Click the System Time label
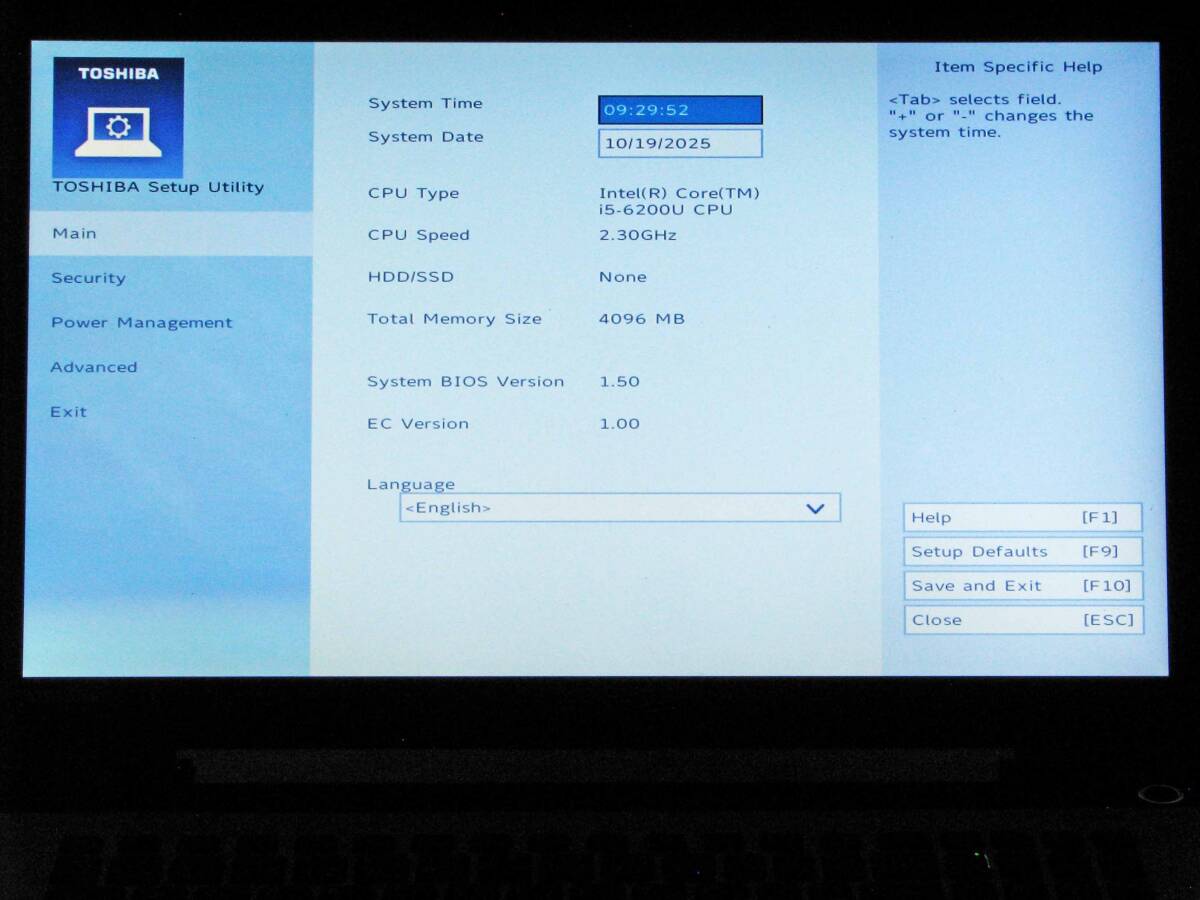 point(425,103)
